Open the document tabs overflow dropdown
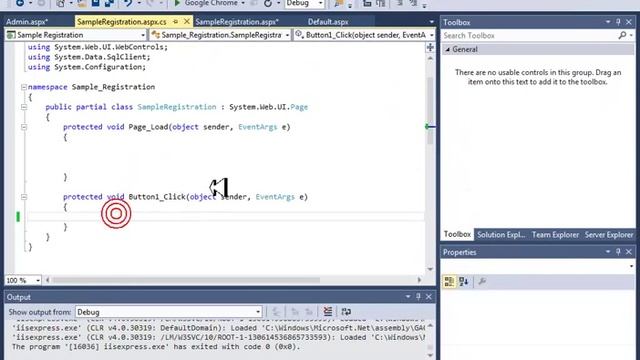 point(431,22)
